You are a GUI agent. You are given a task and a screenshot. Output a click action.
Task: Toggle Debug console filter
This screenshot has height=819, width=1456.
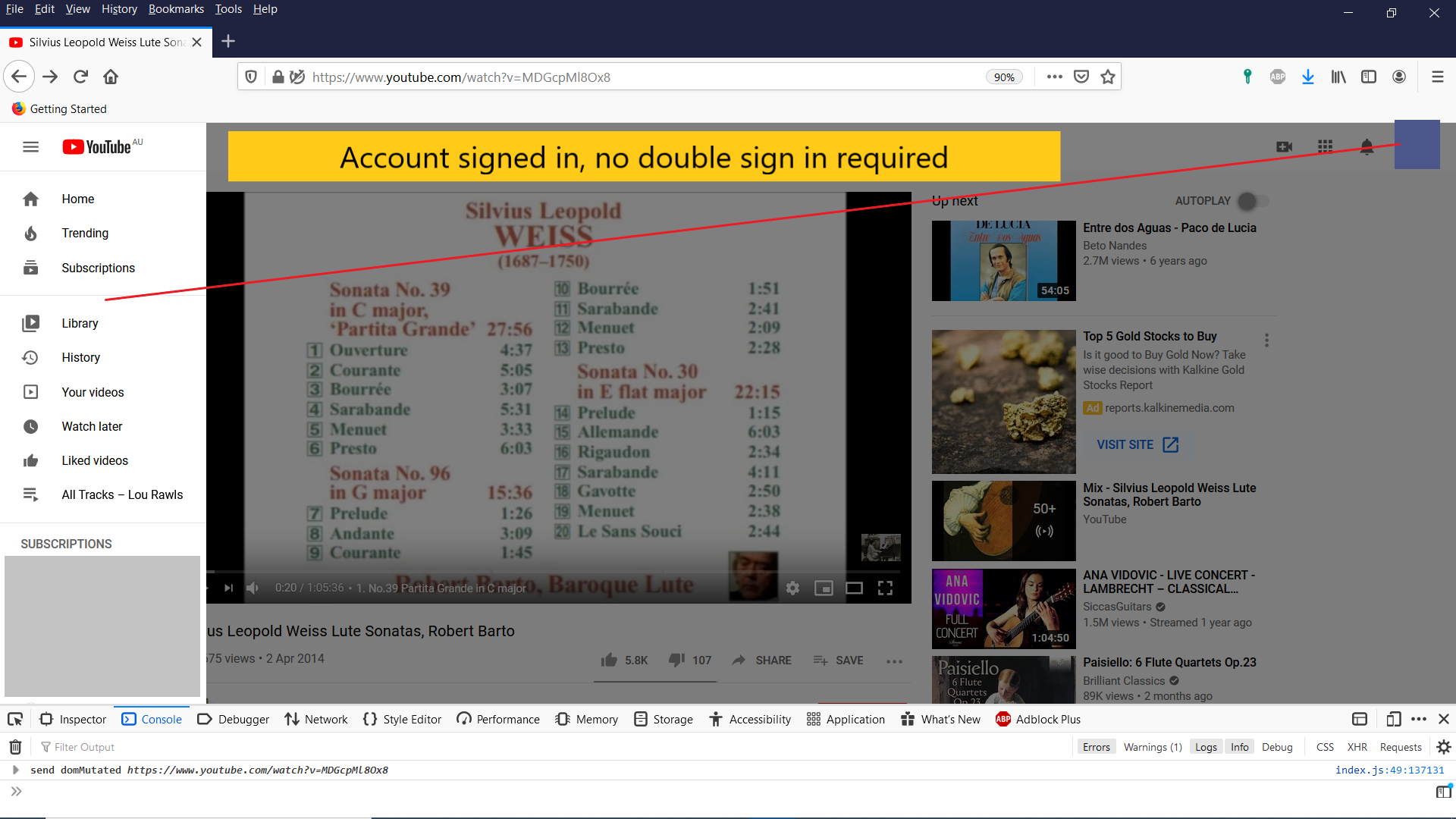1277,747
